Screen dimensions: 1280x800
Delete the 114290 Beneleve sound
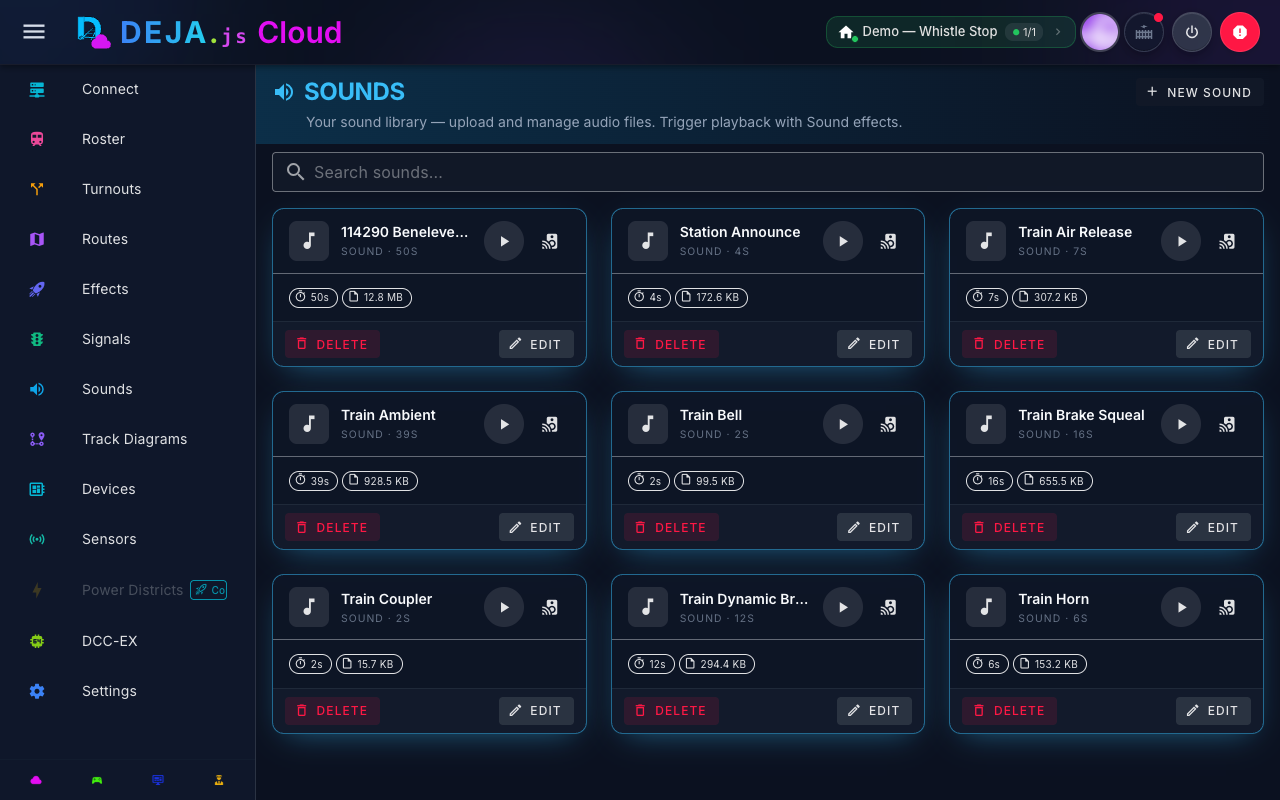[x=333, y=344]
